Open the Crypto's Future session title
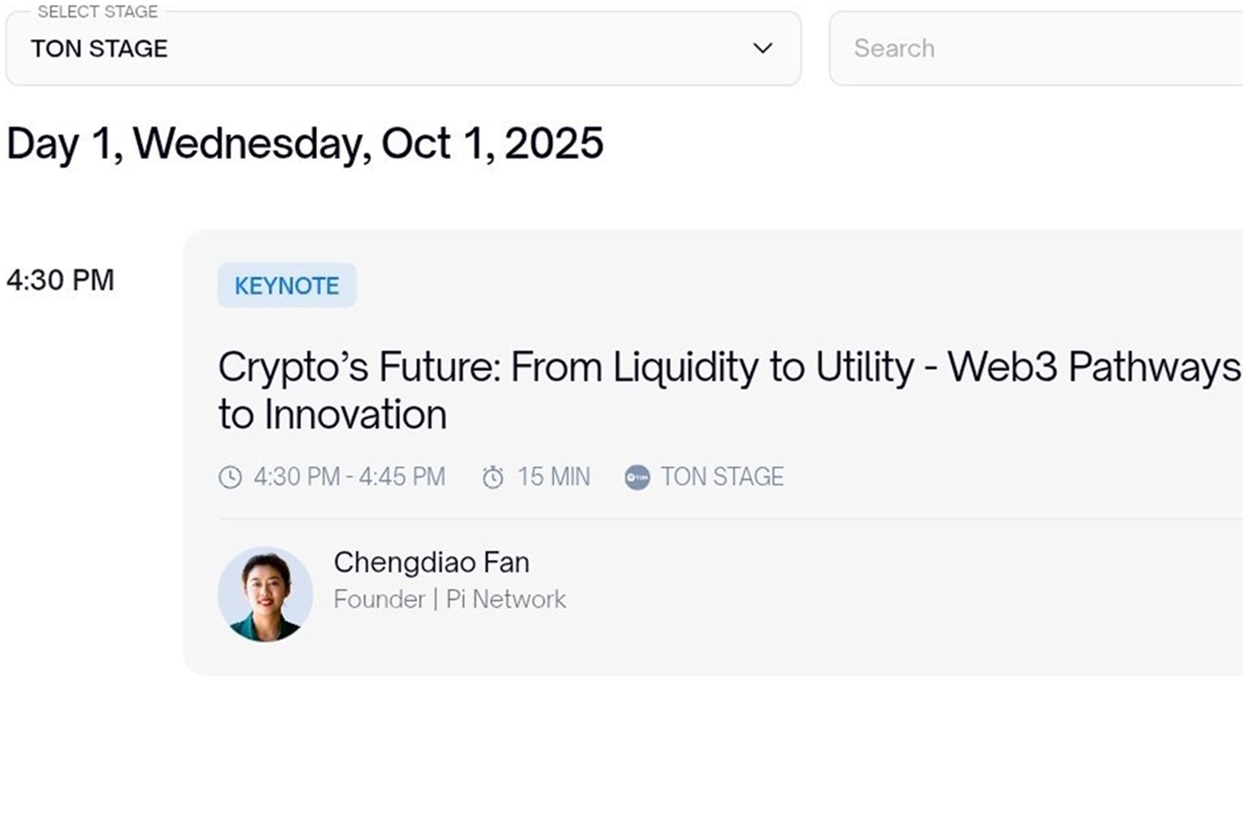Screen dimensions: 1250x813 click(729, 391)
